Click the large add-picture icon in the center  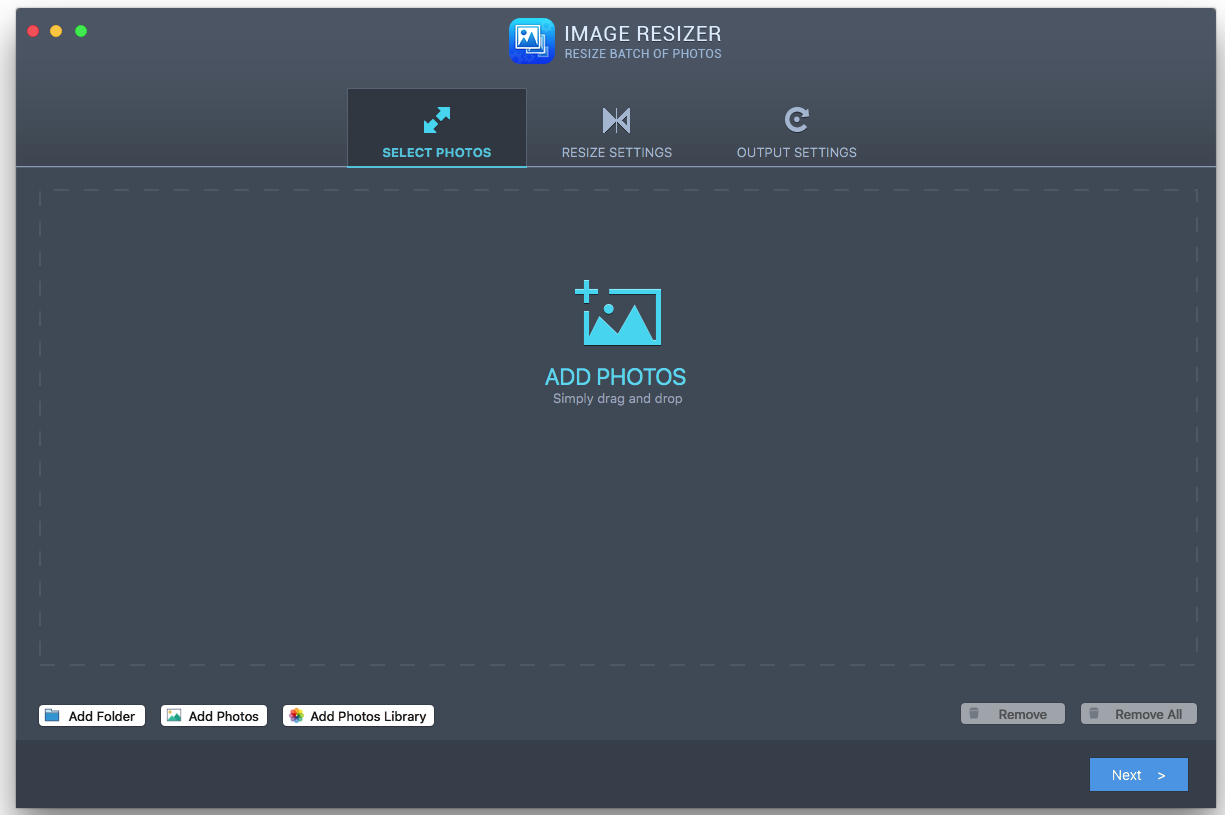[618, 314]
